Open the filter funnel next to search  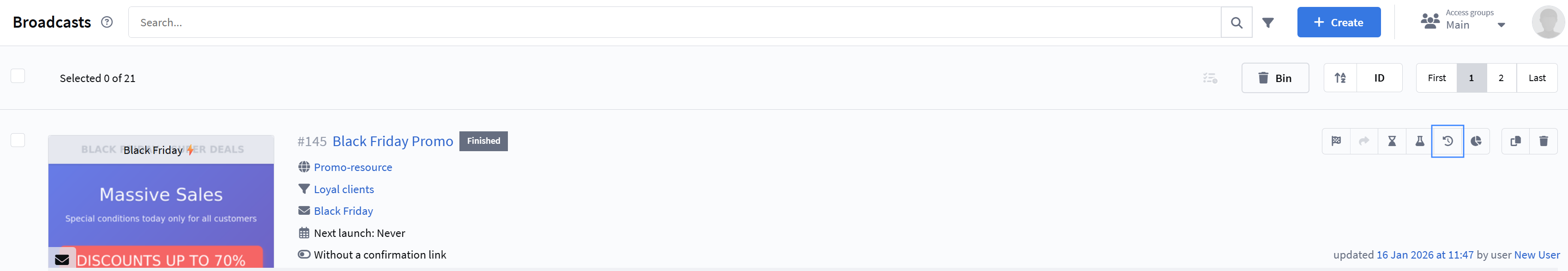1268,23
